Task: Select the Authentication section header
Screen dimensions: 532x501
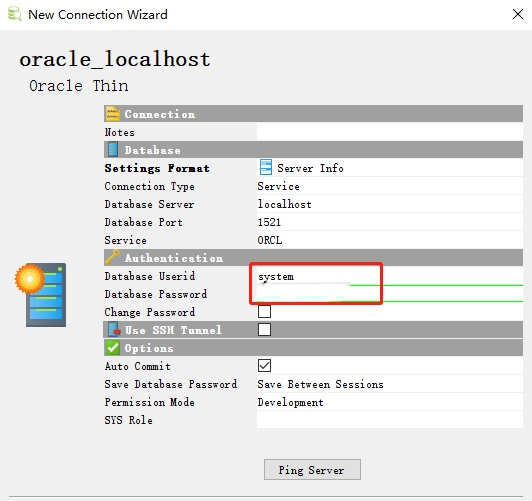Action: [313, 258]
